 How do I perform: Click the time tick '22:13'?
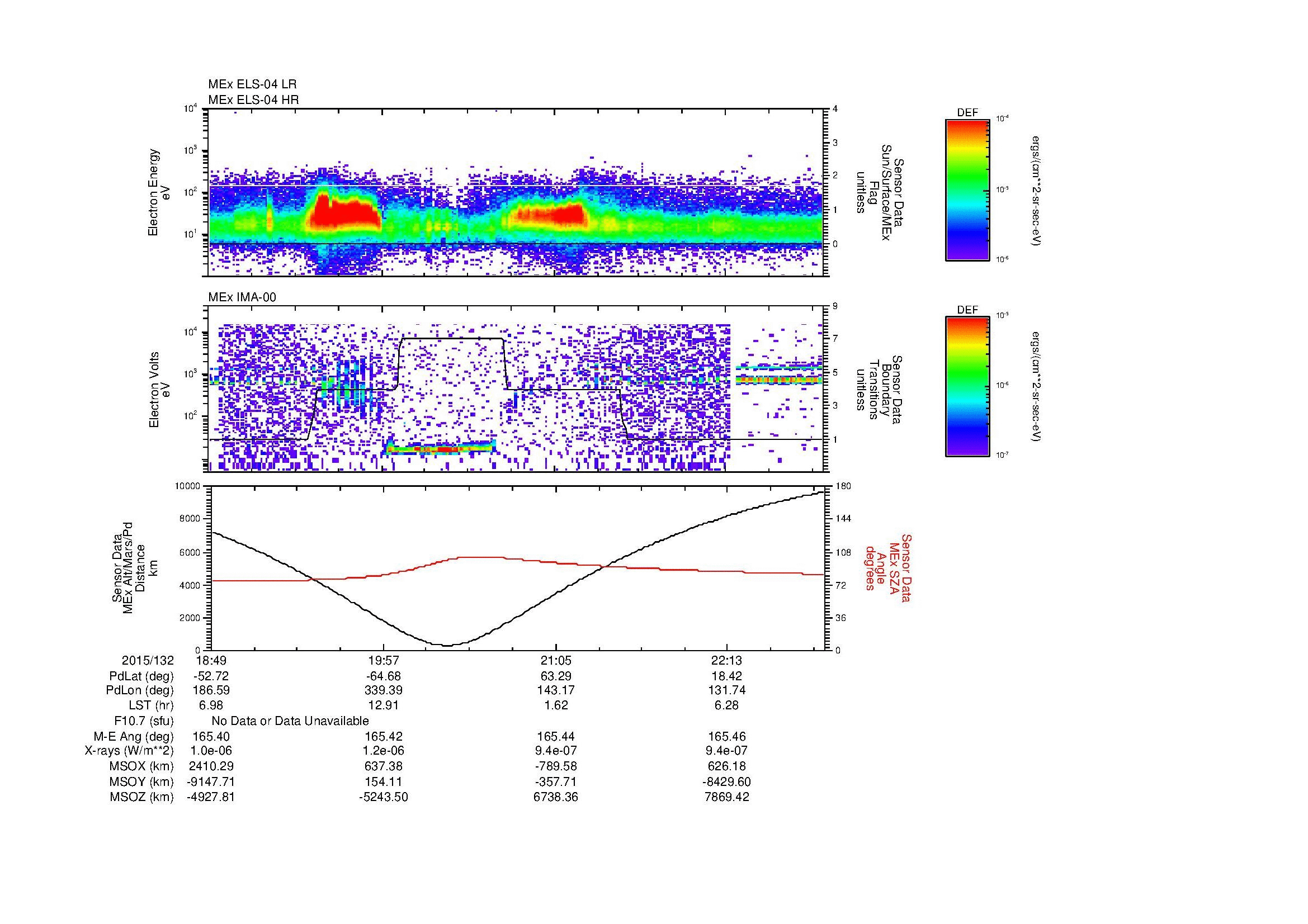pos(727,661)
